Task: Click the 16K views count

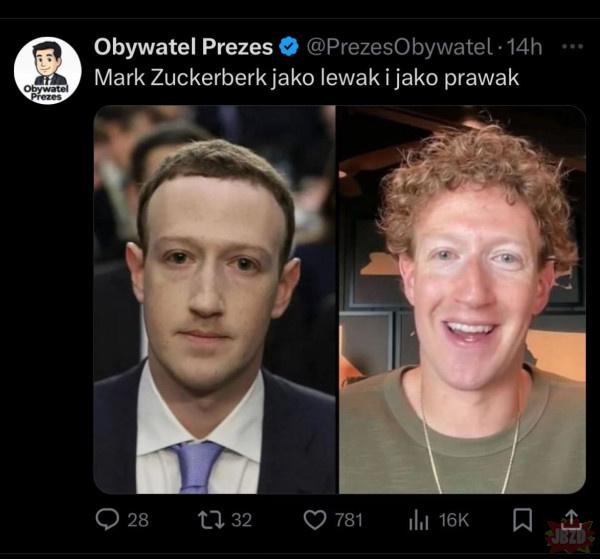Action: pos(453,520)
